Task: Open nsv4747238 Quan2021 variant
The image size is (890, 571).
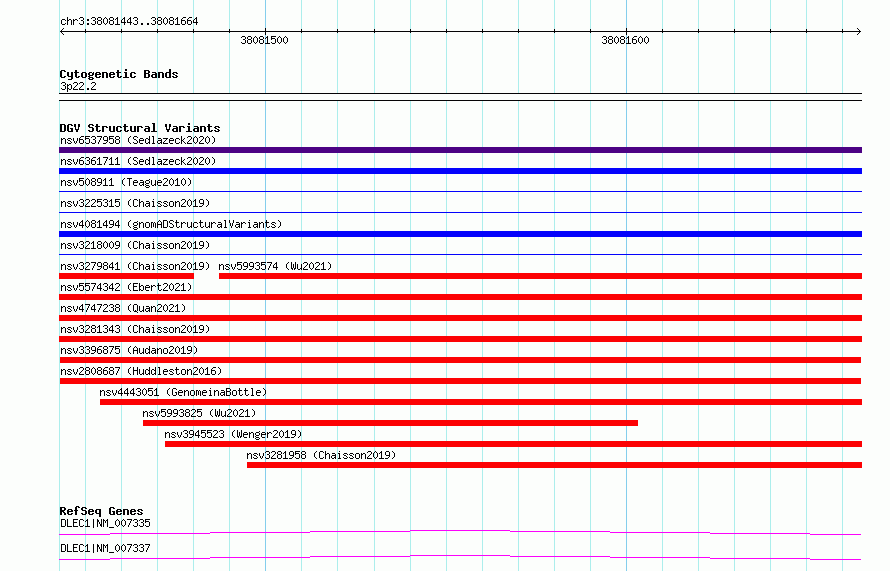Action: (x=123, y=308)
